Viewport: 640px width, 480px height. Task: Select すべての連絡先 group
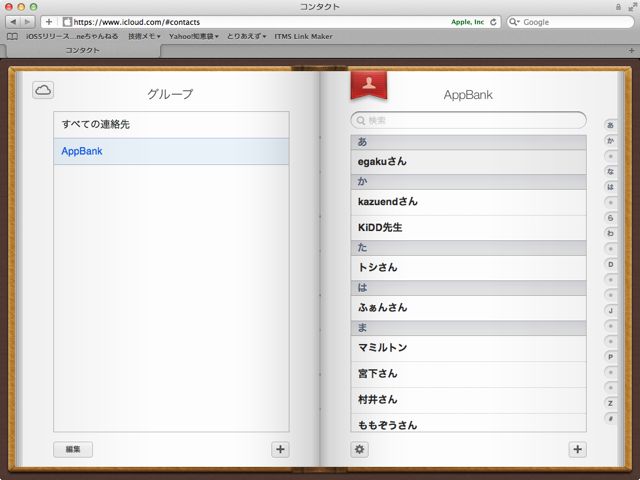tap(171, 124)
